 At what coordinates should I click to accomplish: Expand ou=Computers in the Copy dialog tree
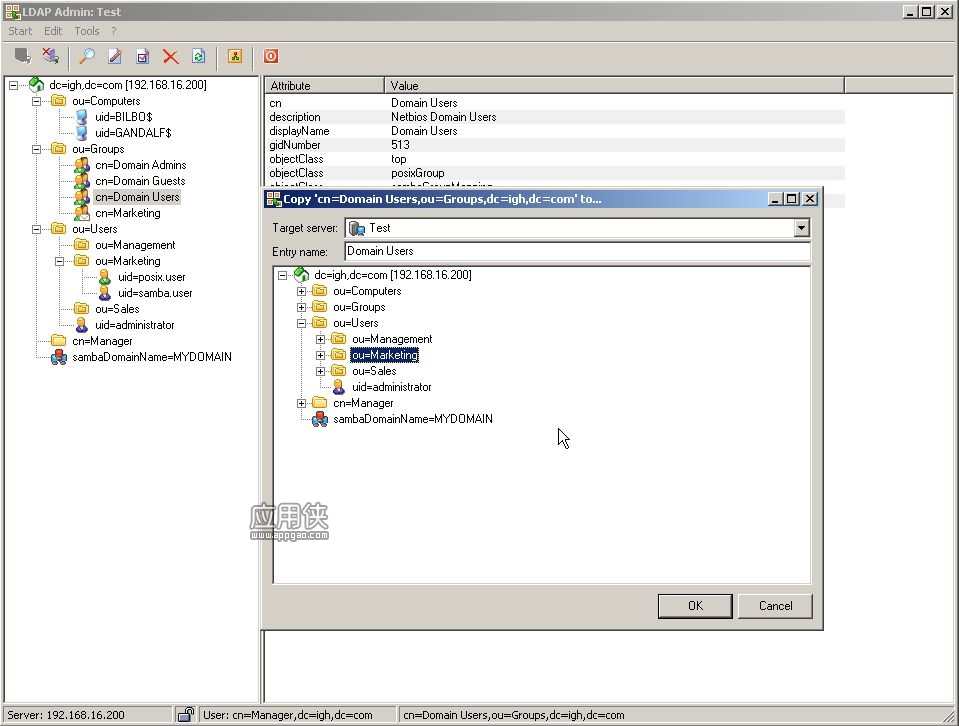click(302, 292)
